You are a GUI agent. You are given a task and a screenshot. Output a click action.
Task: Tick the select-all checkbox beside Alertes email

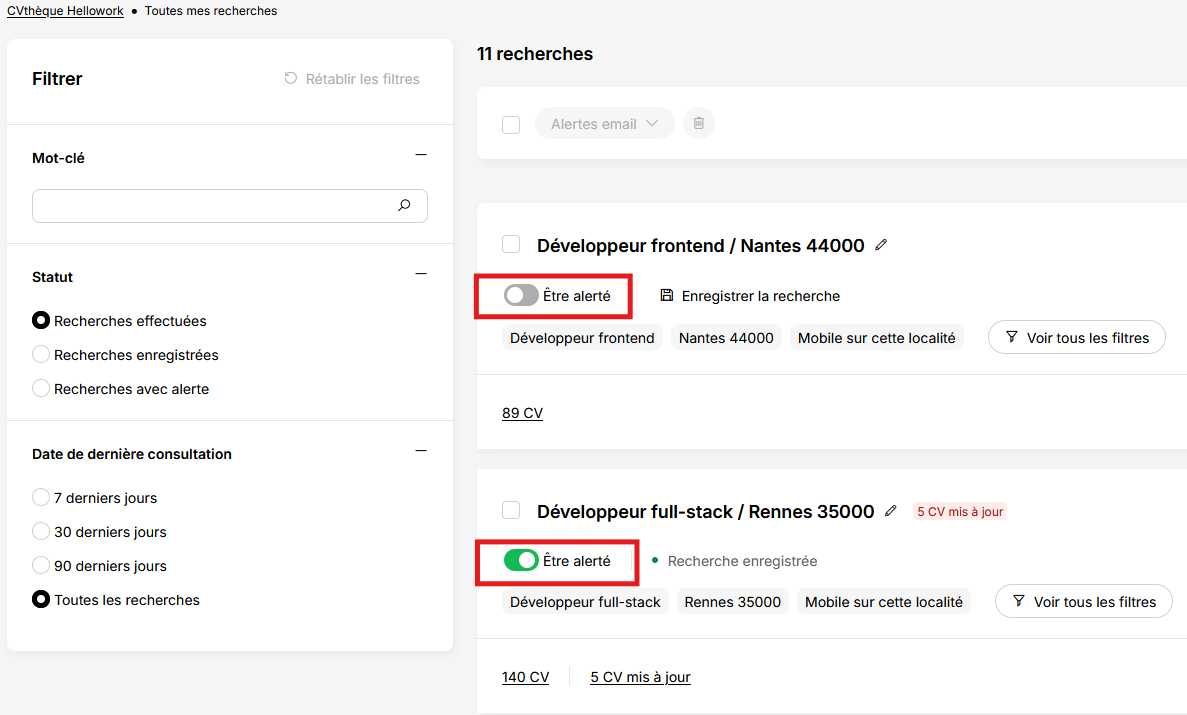click(x=511, y=124)
